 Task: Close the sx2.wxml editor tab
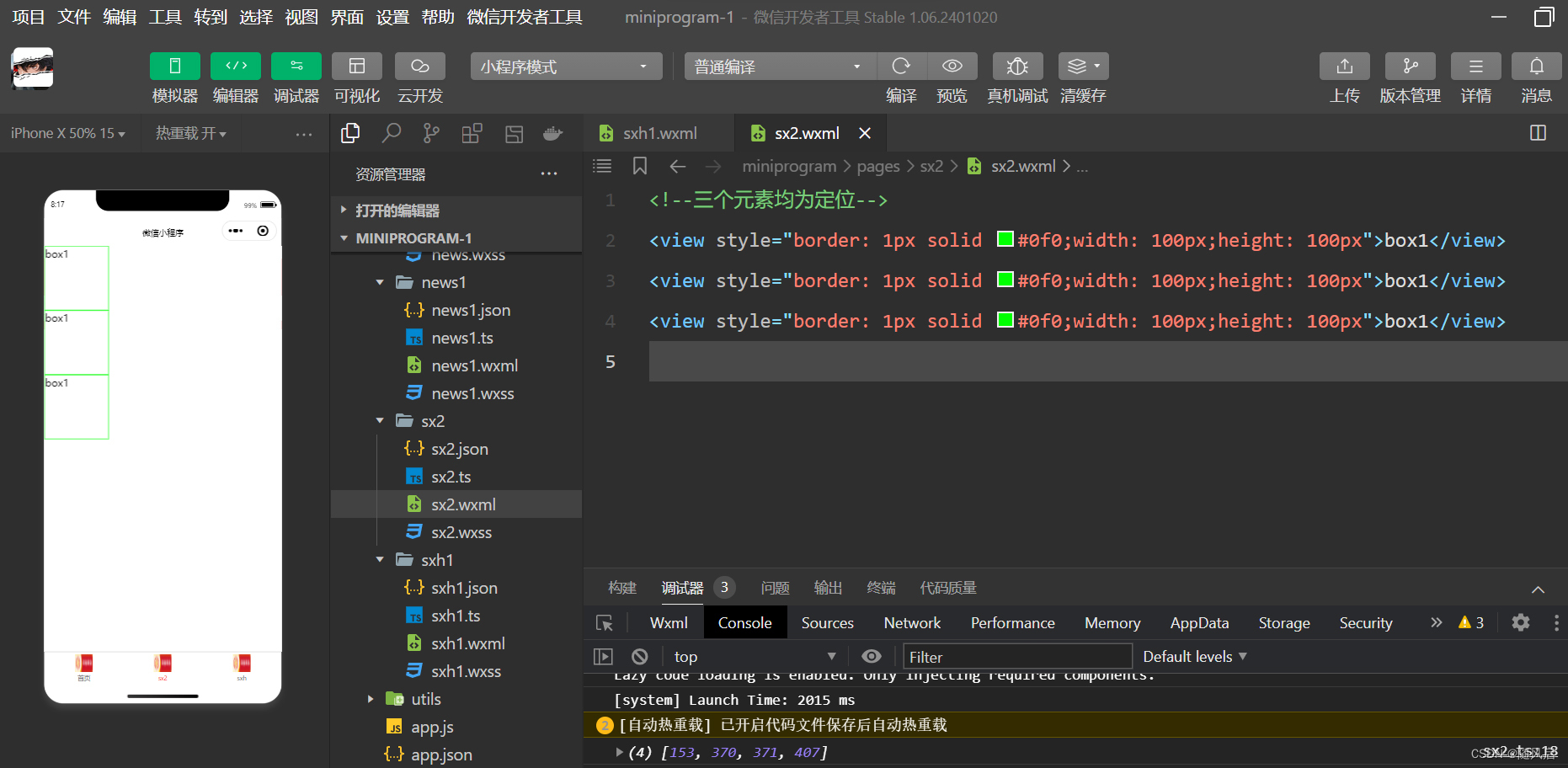[865, 133]
